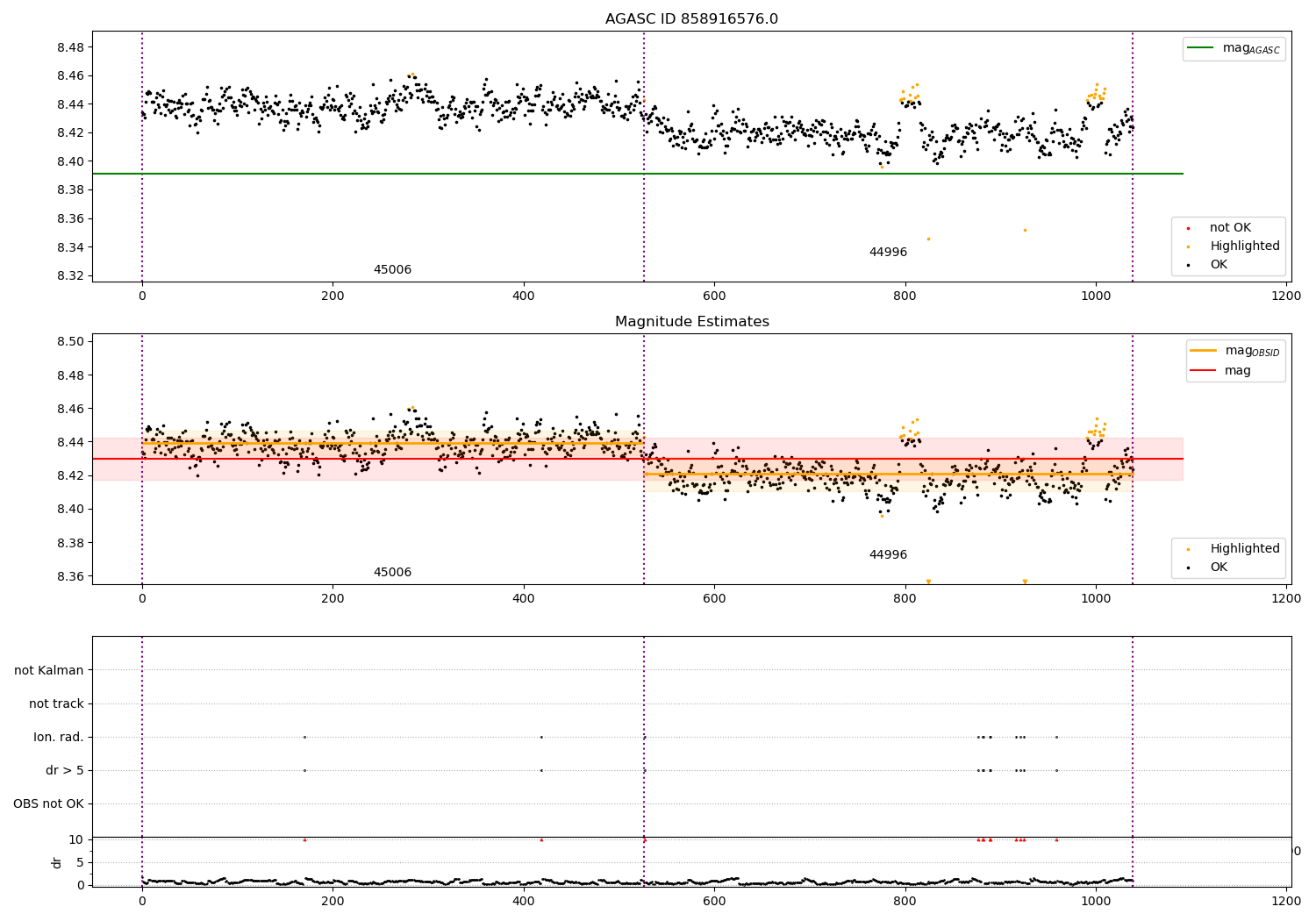Screen dimensions: 1316x921
Task: Click the orange line swatch beside mag OBSID
Action: pos(1204,351)
